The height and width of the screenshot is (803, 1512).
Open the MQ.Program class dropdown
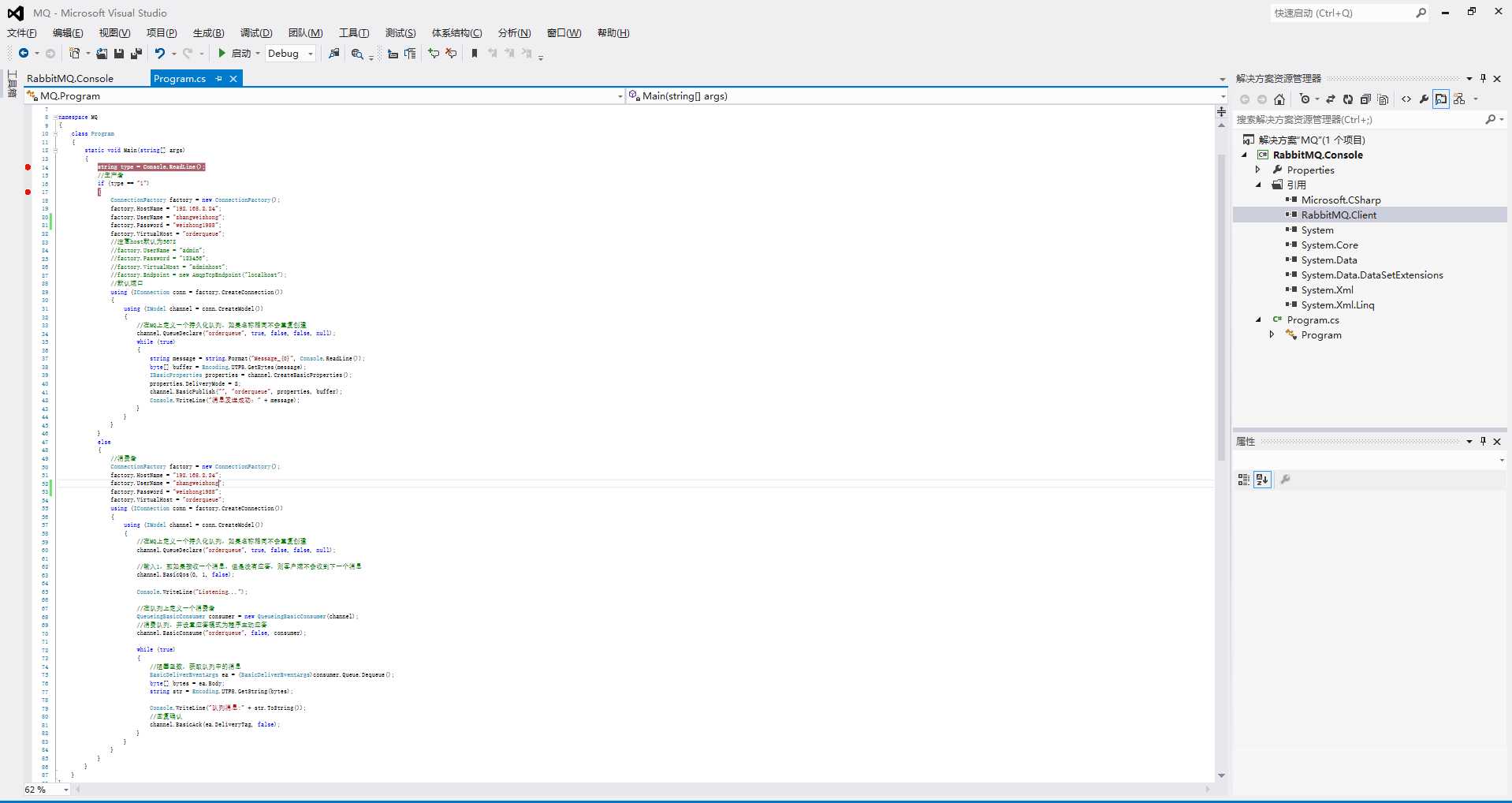[x=619, y=96]
